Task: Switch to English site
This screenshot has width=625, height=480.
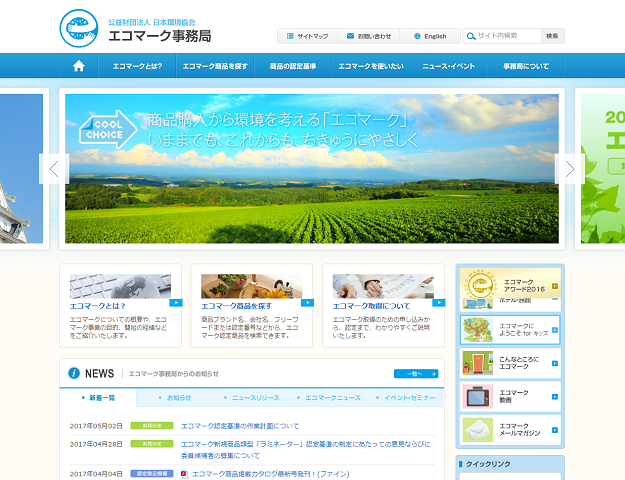Action: tap(430, 36)
